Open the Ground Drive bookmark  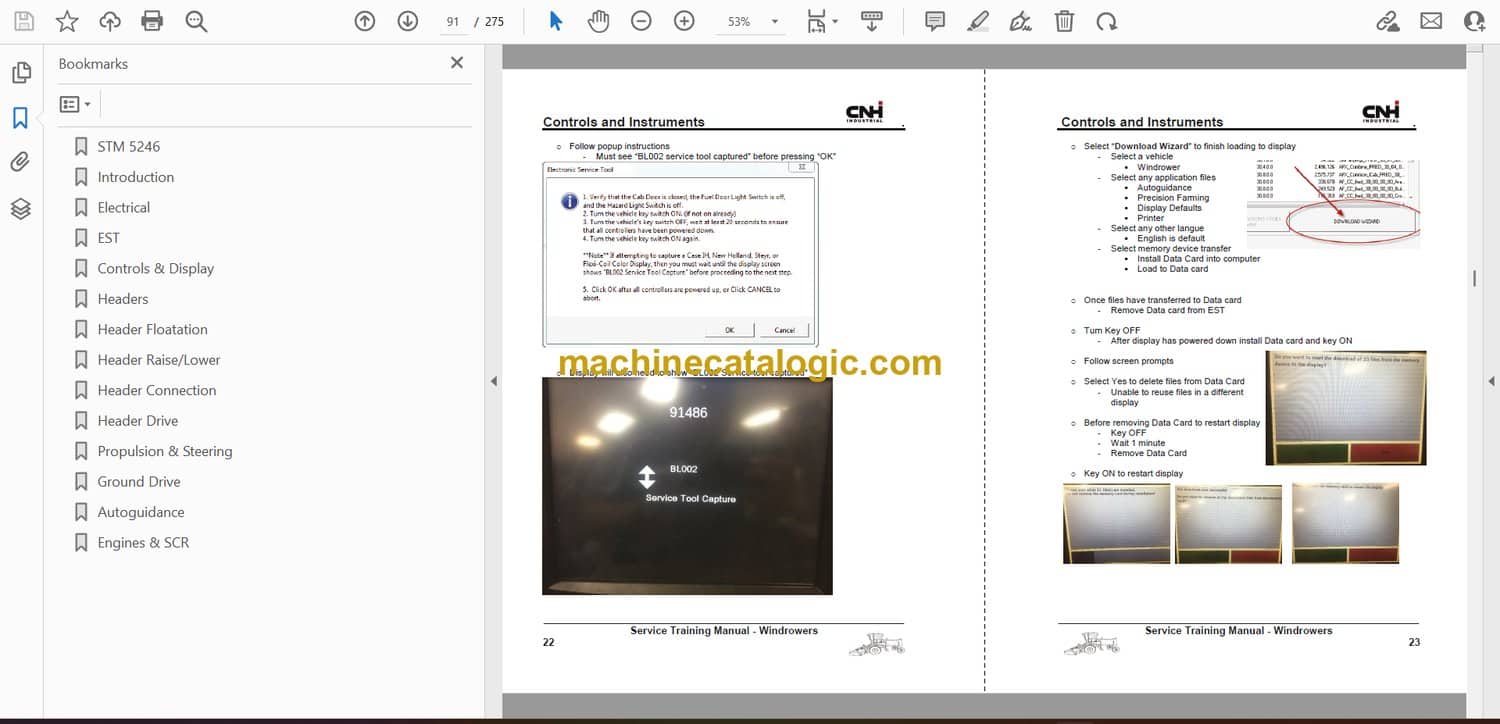point(139,482)
